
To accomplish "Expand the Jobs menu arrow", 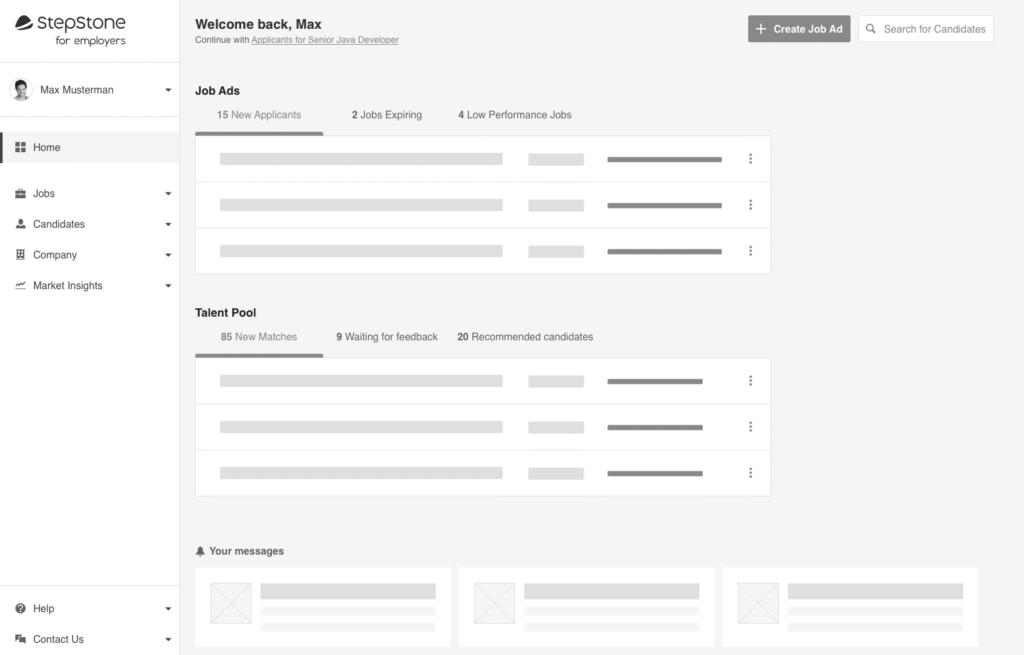I will pyautogui.click(x=168, y=194).
